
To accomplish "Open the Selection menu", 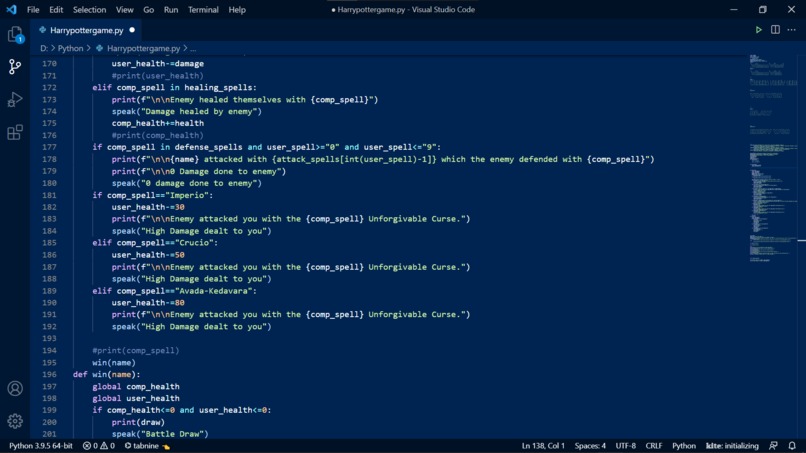I will click(89, 10).
